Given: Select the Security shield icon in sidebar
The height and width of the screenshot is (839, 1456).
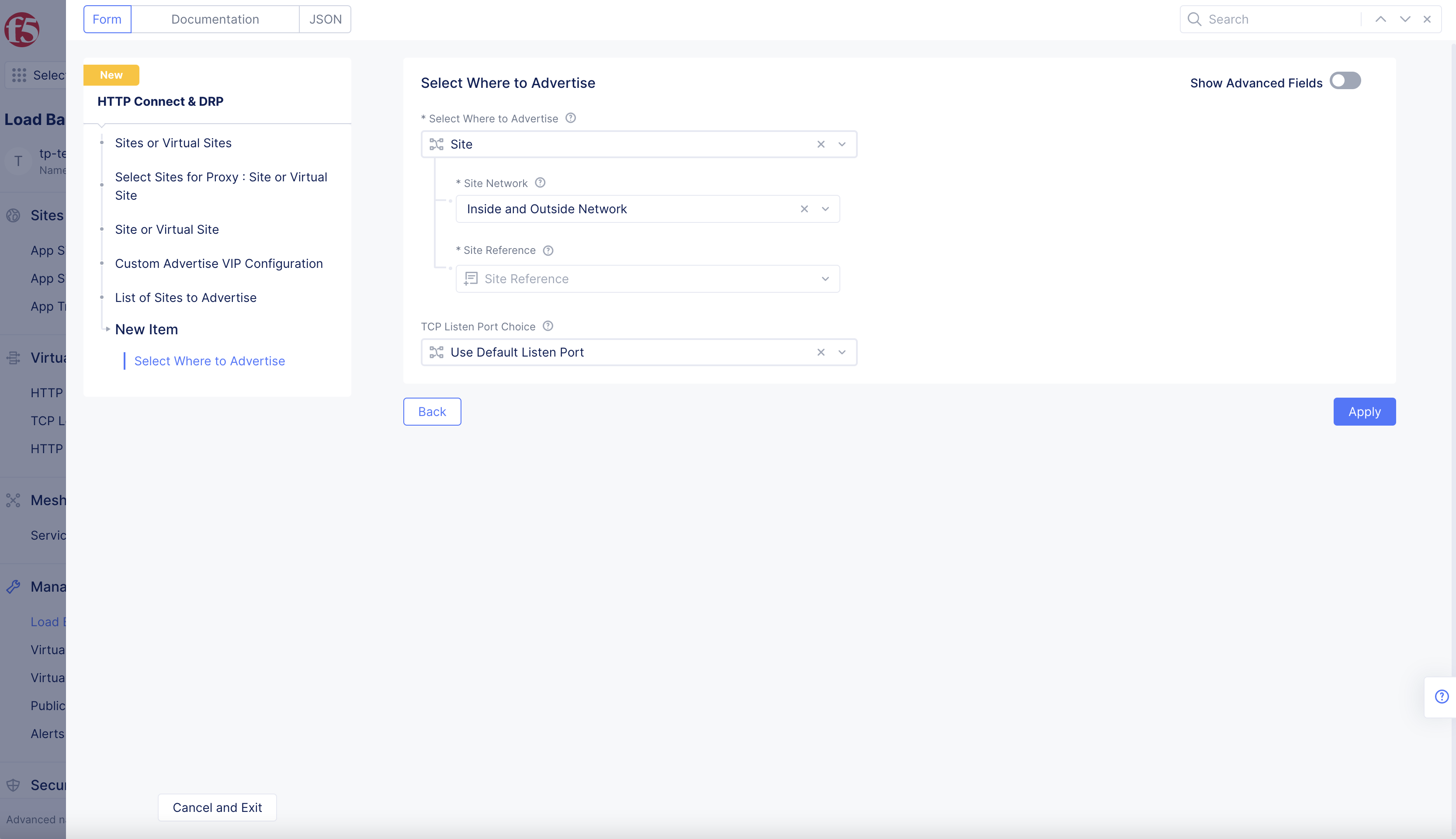Looking at the screenshot, I should click(x=13, y=784).
